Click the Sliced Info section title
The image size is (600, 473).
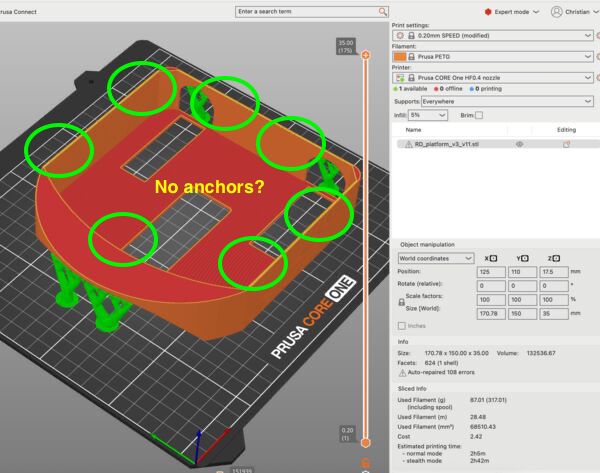tap(412, 388)
